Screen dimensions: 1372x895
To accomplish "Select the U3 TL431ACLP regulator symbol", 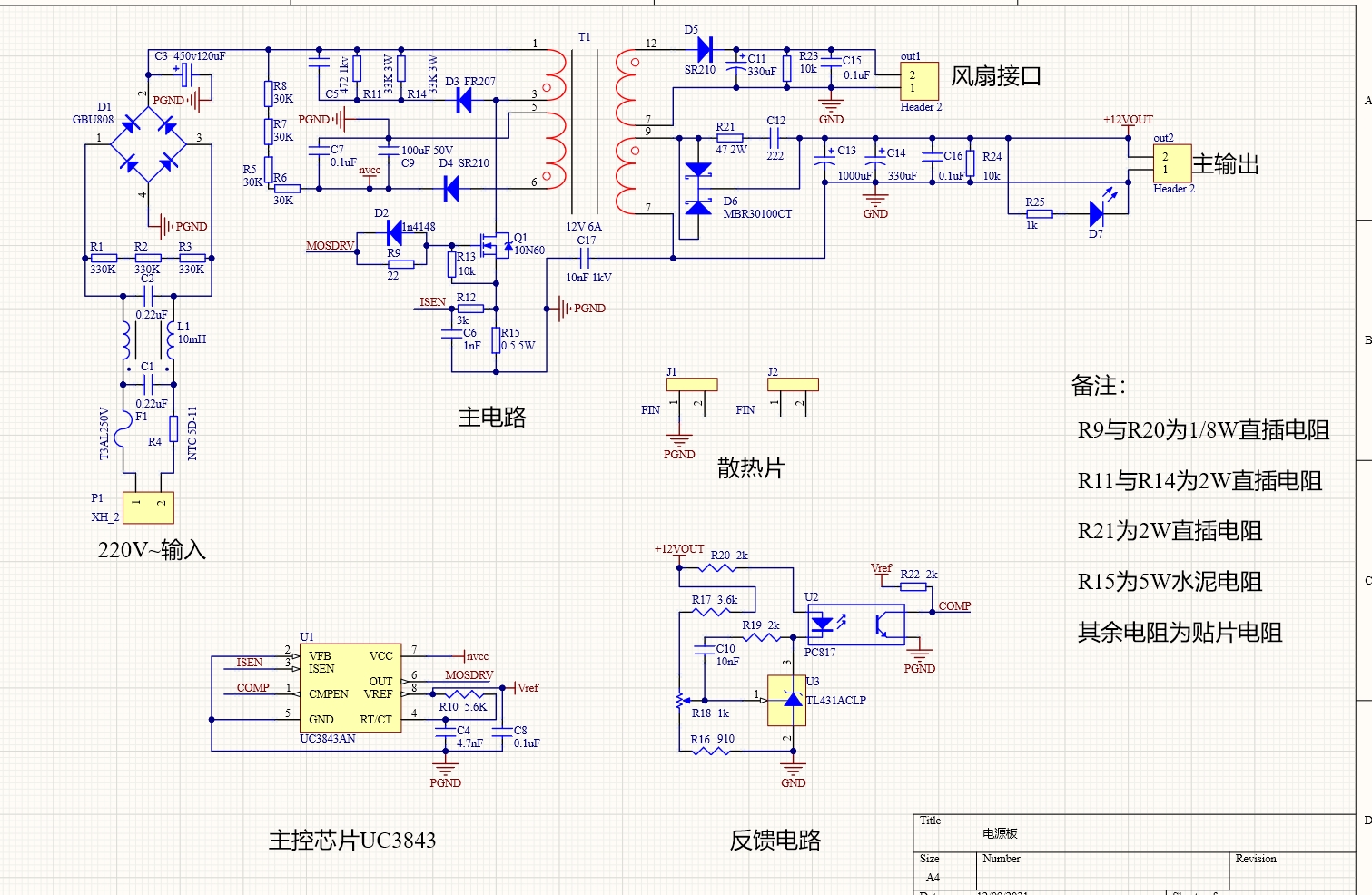I will pos(786,701).
